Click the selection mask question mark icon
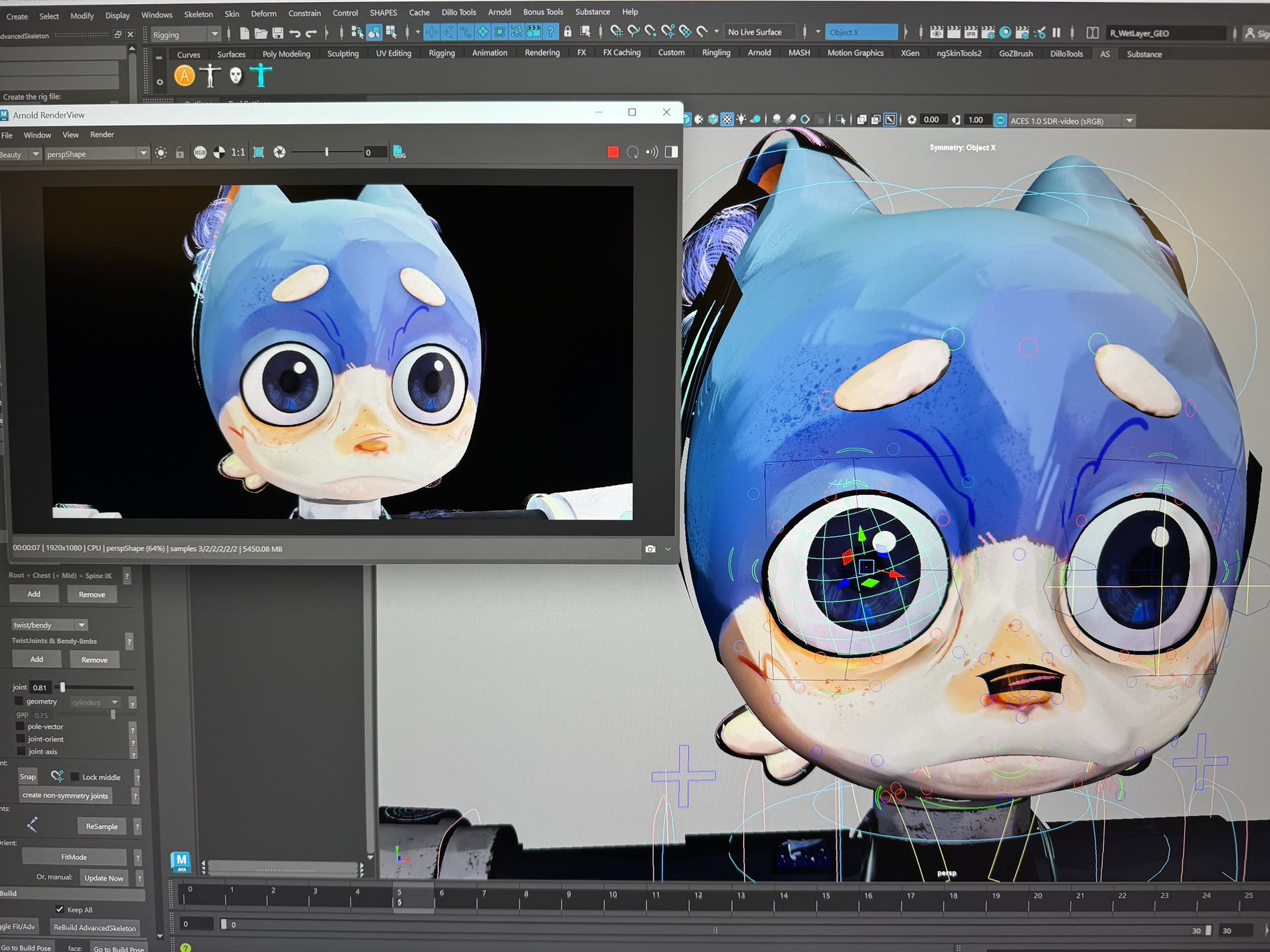The width and height of the screenshot is (1270, 952). [550, 31]
